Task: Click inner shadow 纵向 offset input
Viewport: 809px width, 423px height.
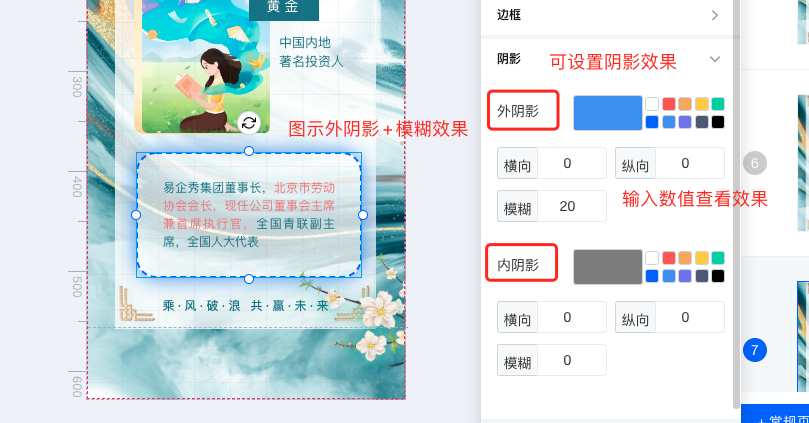Action: [690, 317]
